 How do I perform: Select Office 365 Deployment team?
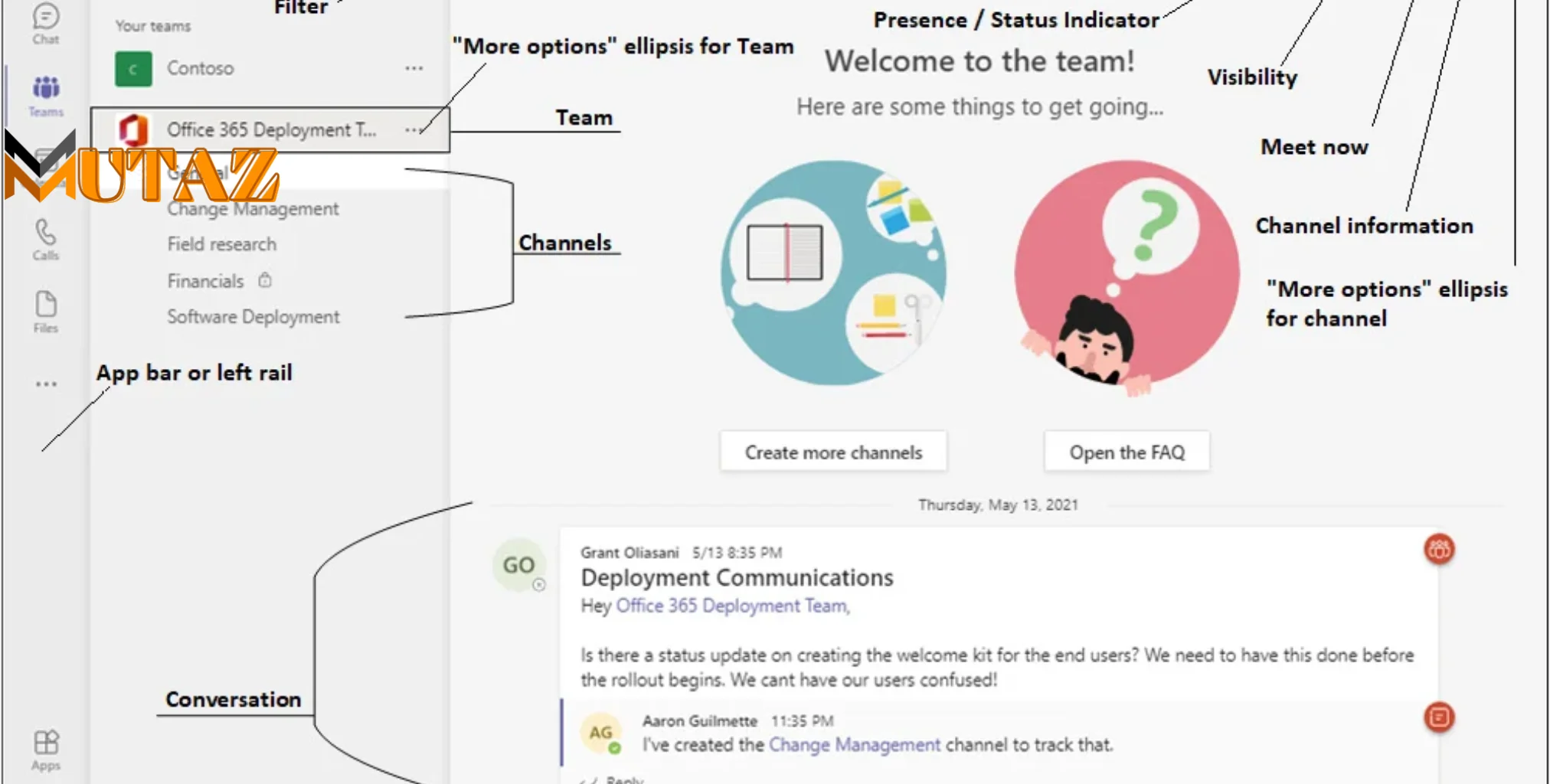[x=270, y=129]
